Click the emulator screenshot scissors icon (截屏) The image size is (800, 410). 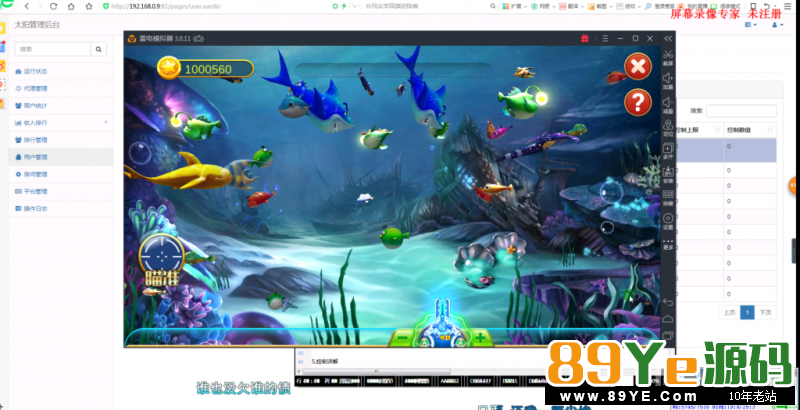(x=668, y=57)
